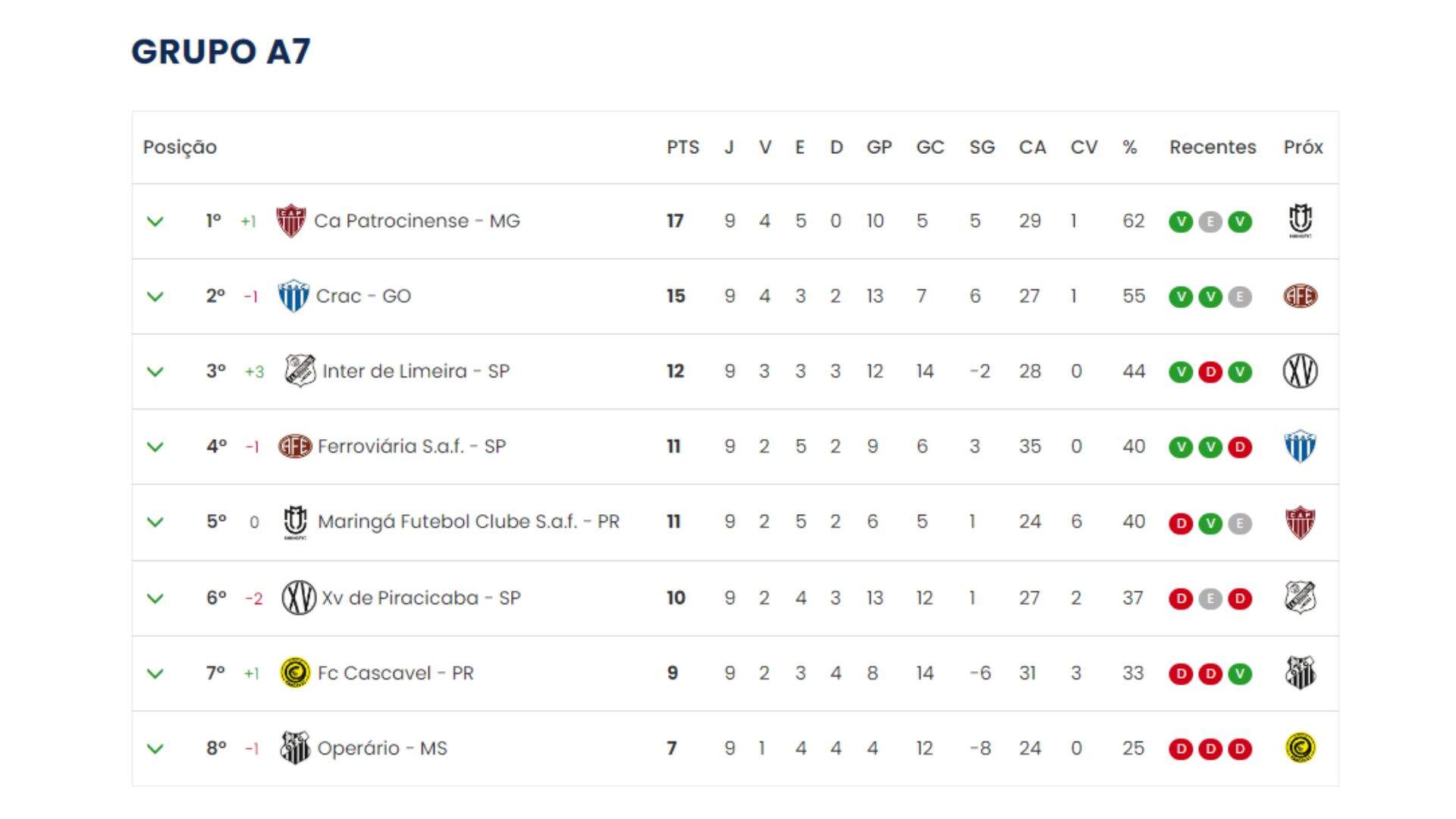Viewport: 1456px width, 819px height.
Task: Click the gray E badge in Xv de Piracicaba row
Action: coord(1210,598)
